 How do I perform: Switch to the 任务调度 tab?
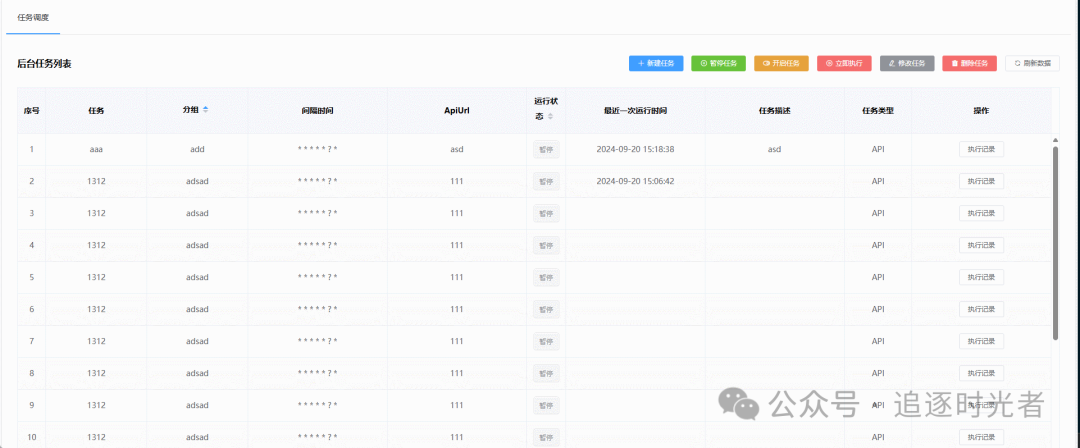[33, 18]
